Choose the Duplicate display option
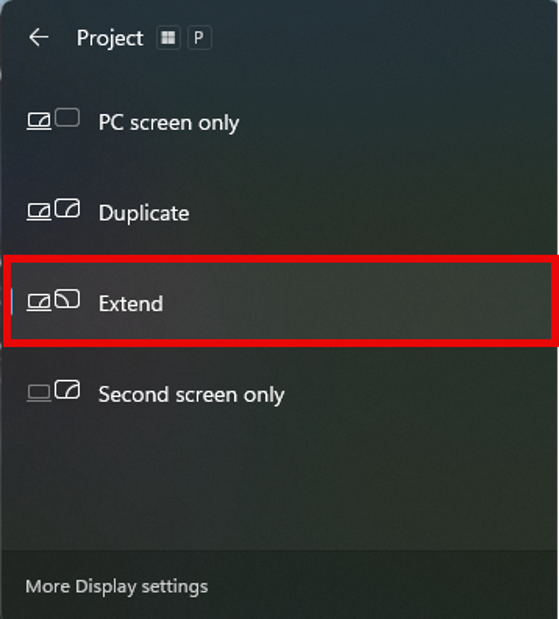The width and height of the screenshot is (559, 619). coord(144,213)
